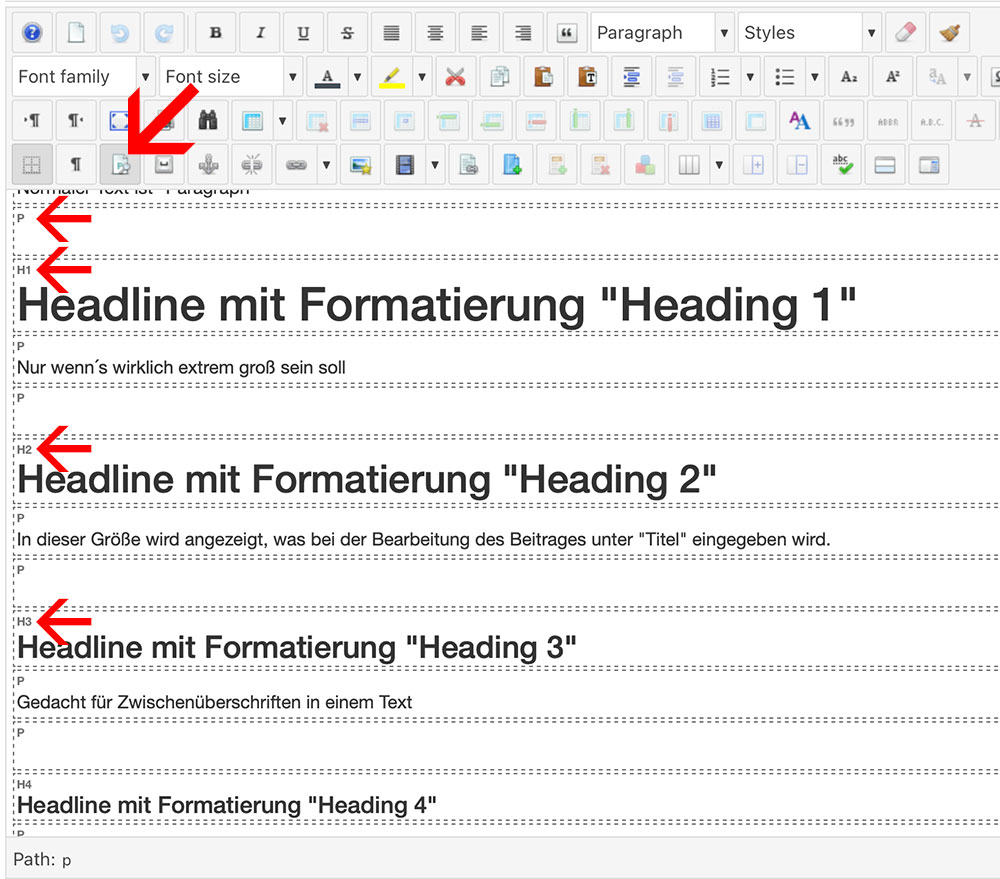Toggle underline text formatting
Viewport: 1000px width, 879px height.
pyautogui.click(x=304, y=33)
